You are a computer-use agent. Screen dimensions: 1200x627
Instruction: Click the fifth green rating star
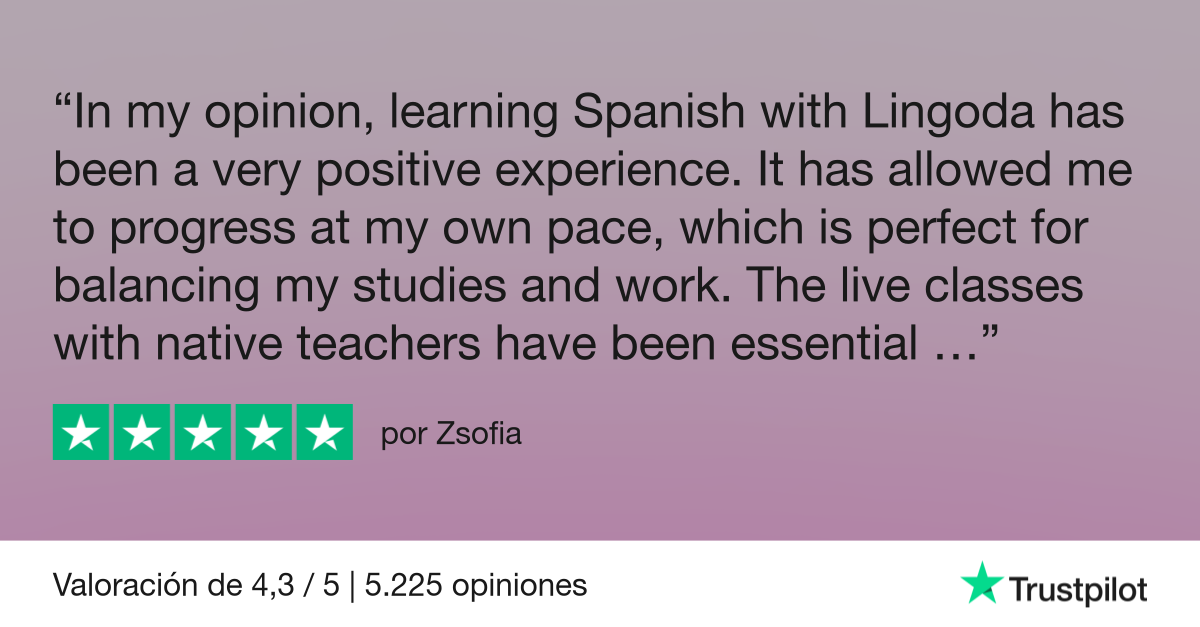point(324,432)
